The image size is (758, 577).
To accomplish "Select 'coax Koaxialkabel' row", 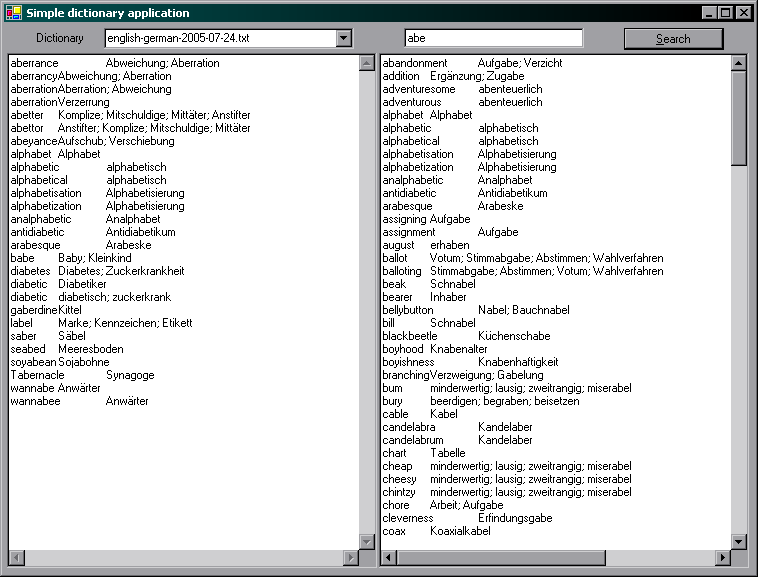I will coord(437,532).
